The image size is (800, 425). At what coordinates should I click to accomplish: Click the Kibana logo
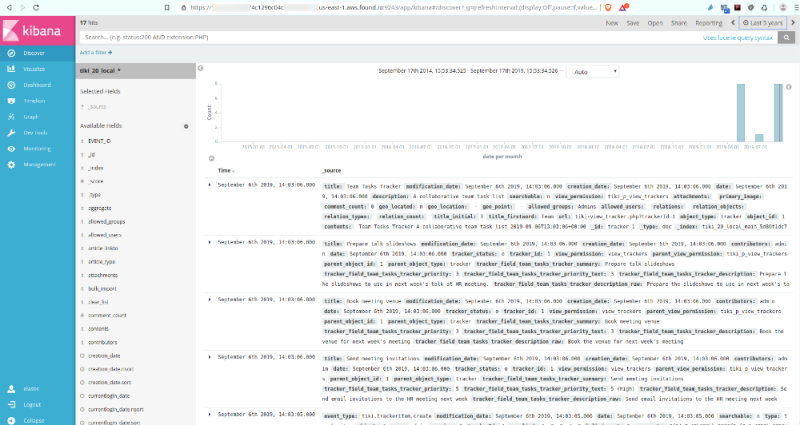(x=37, y=31)
